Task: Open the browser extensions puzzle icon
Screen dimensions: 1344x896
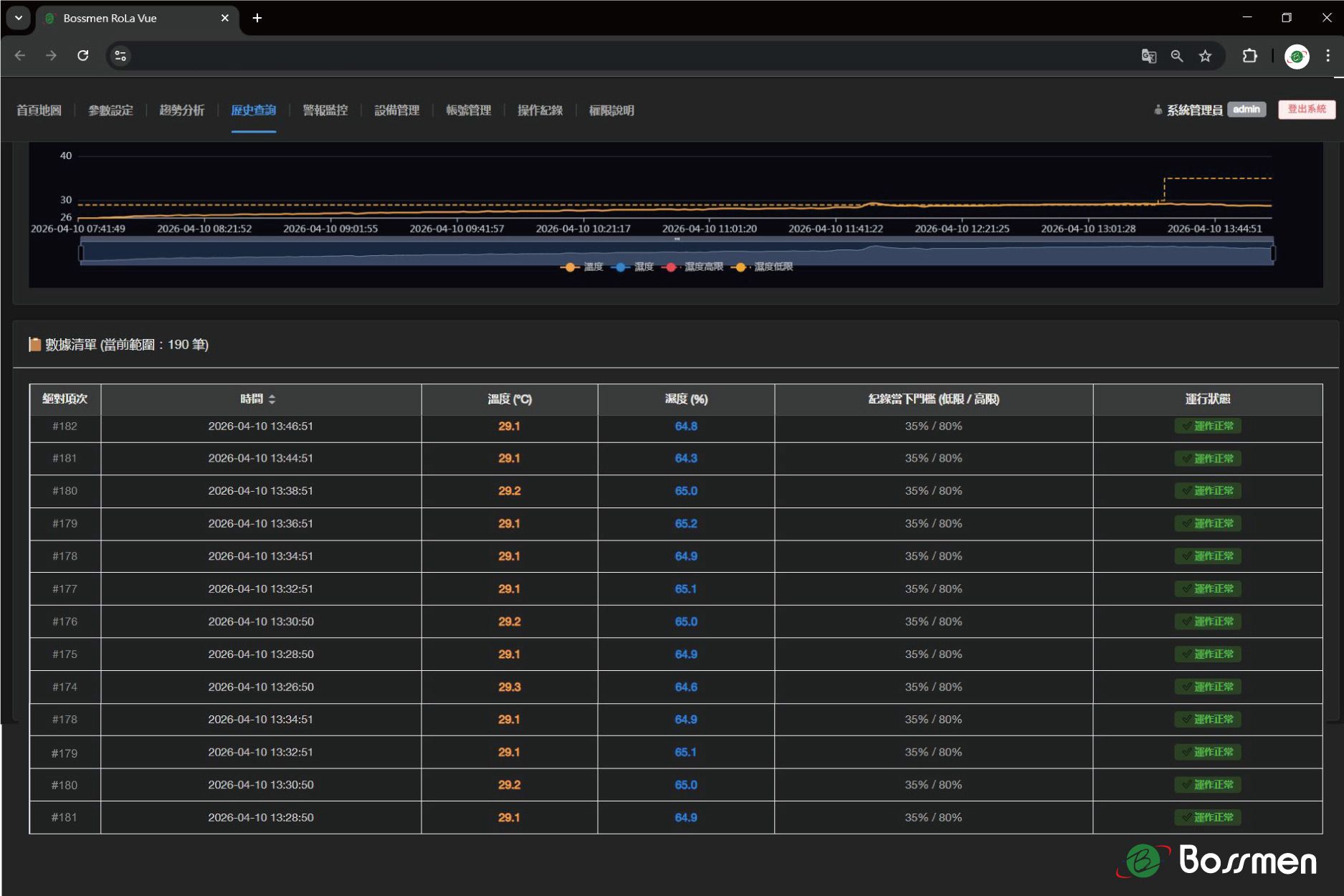Action: point(1250,56)
